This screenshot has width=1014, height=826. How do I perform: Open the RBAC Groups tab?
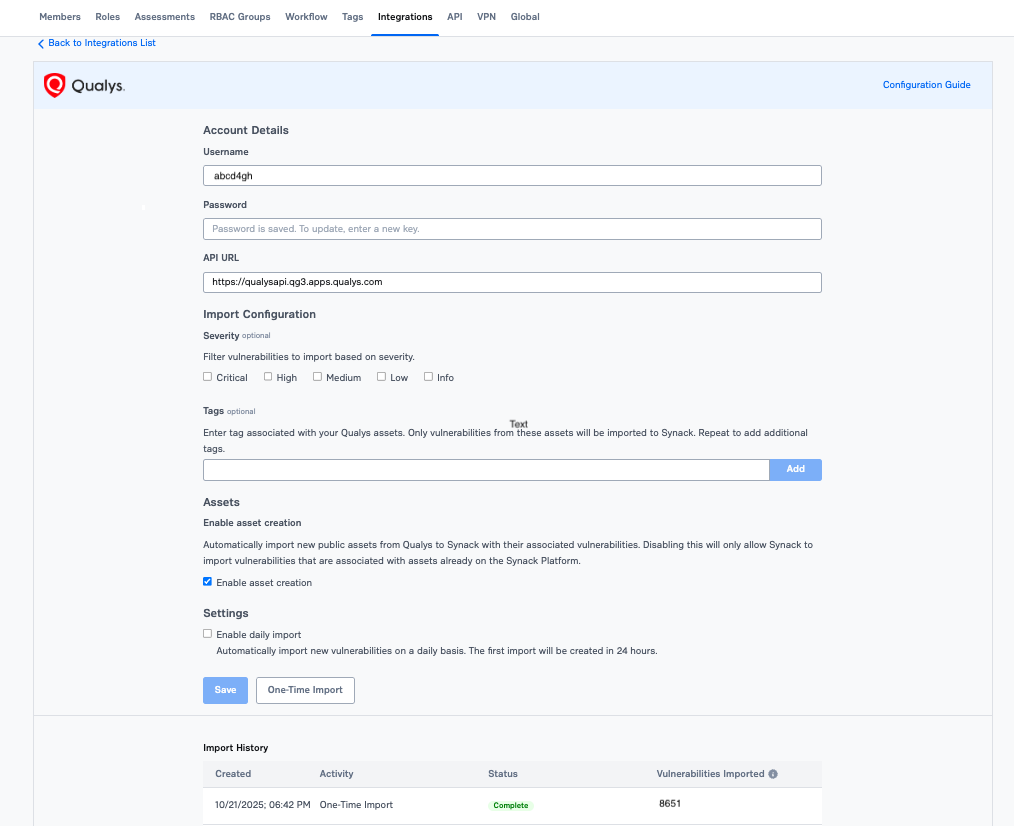(240, 17)
